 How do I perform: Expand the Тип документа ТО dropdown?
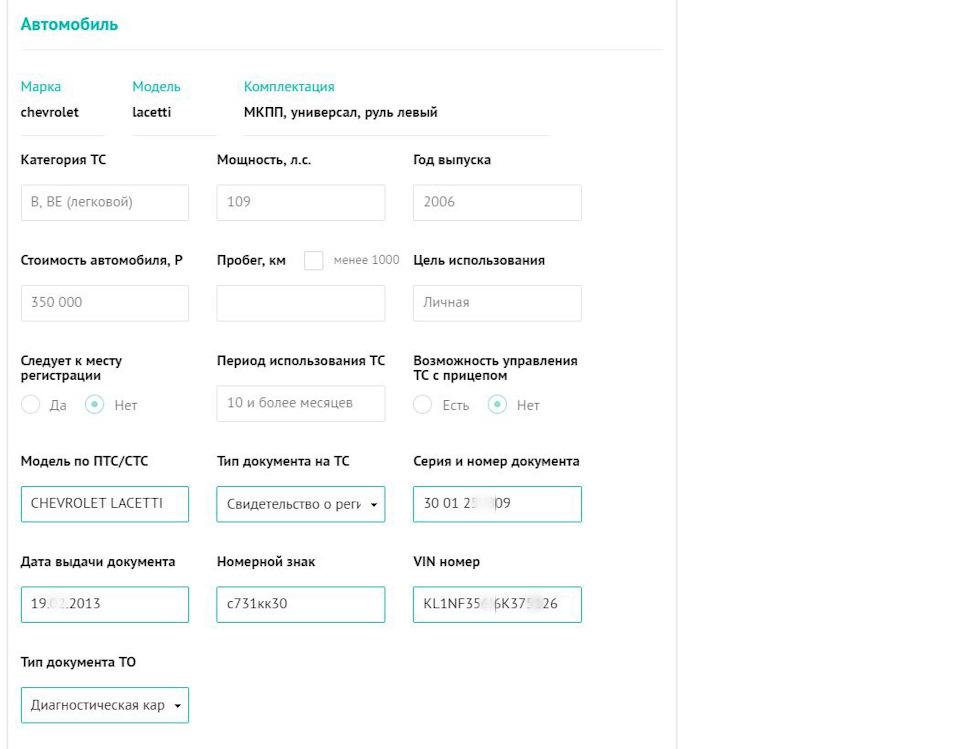tap(105, 705)
